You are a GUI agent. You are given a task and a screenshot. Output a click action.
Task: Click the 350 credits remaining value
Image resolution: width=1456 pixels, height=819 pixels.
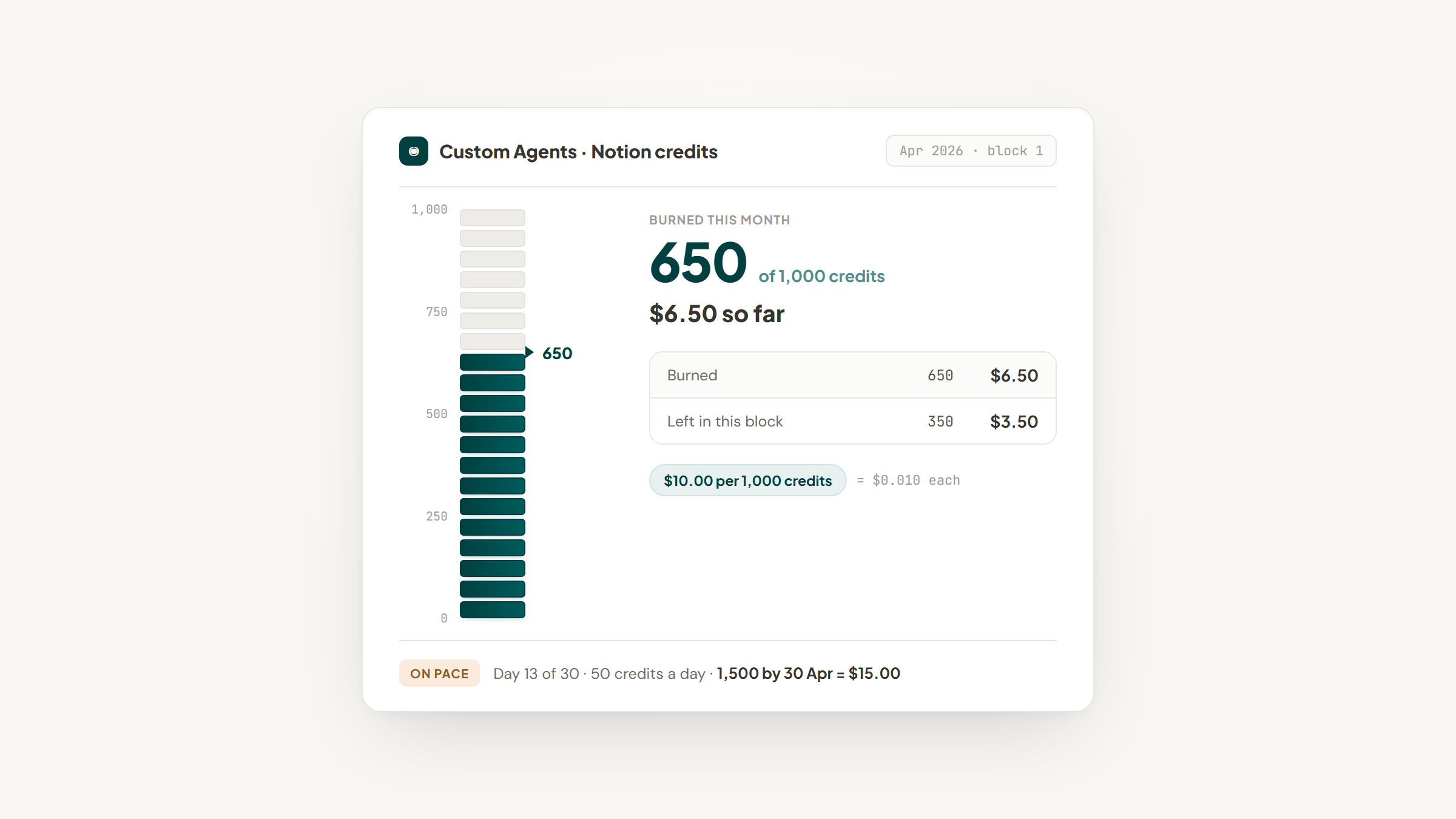click(x=940, y=422)
